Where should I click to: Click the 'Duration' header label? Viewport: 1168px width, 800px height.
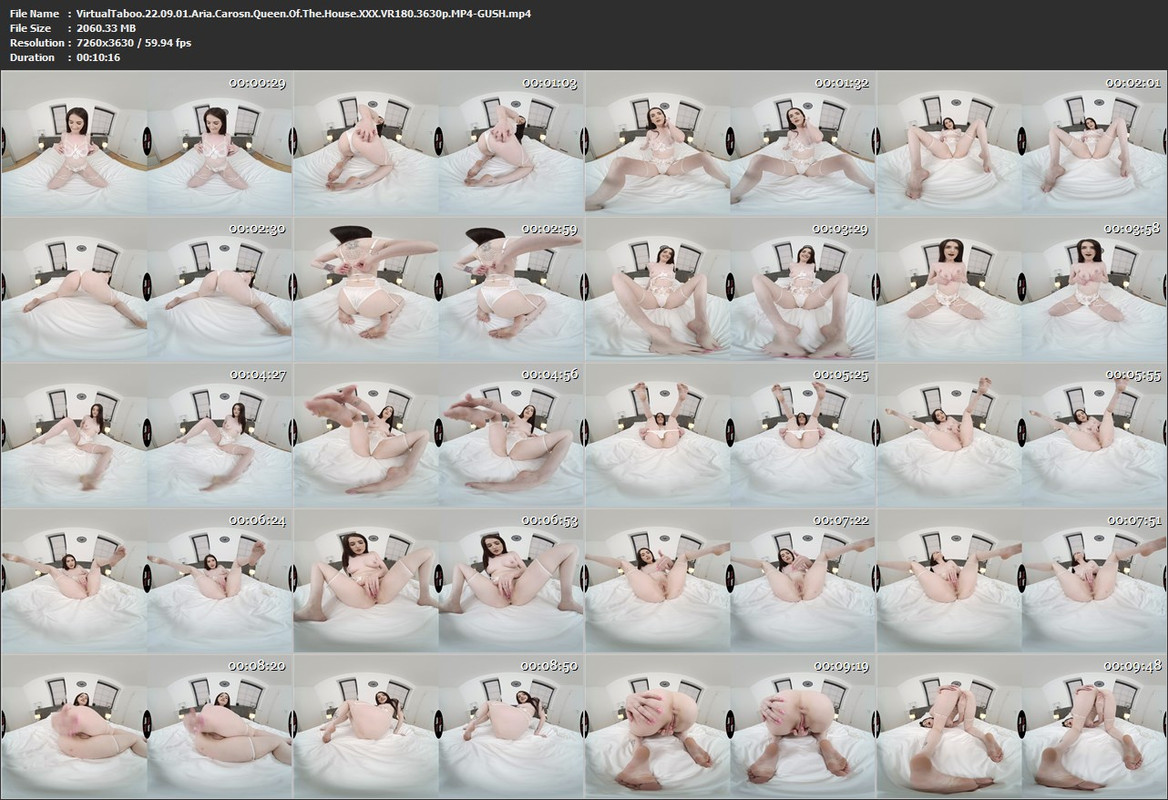[x=32, y=57]
